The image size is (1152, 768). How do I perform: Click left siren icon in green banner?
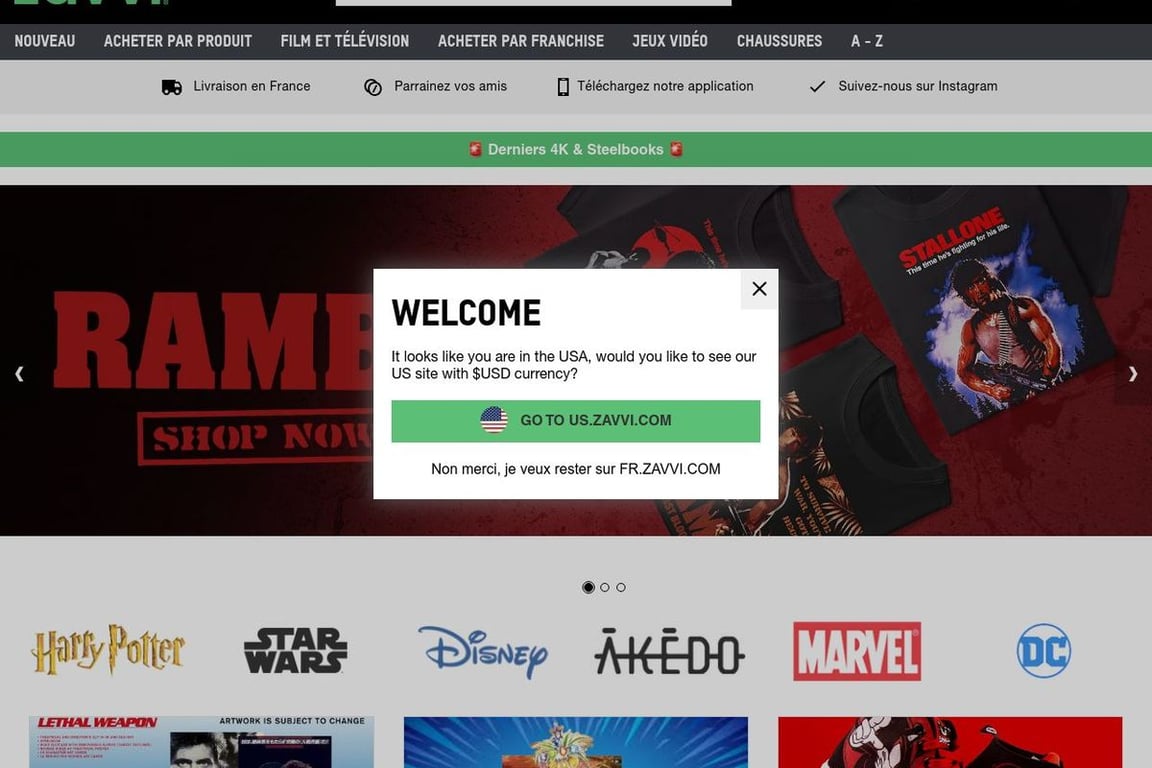point(475,149)
